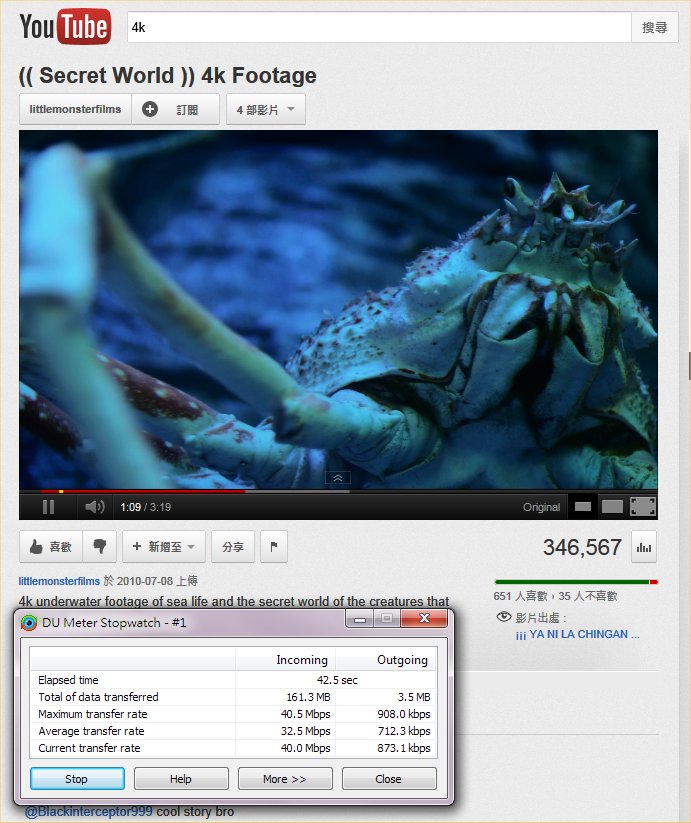Flag the video with the flag icon
Screen dimensions: 691x823
click(274, 546)
